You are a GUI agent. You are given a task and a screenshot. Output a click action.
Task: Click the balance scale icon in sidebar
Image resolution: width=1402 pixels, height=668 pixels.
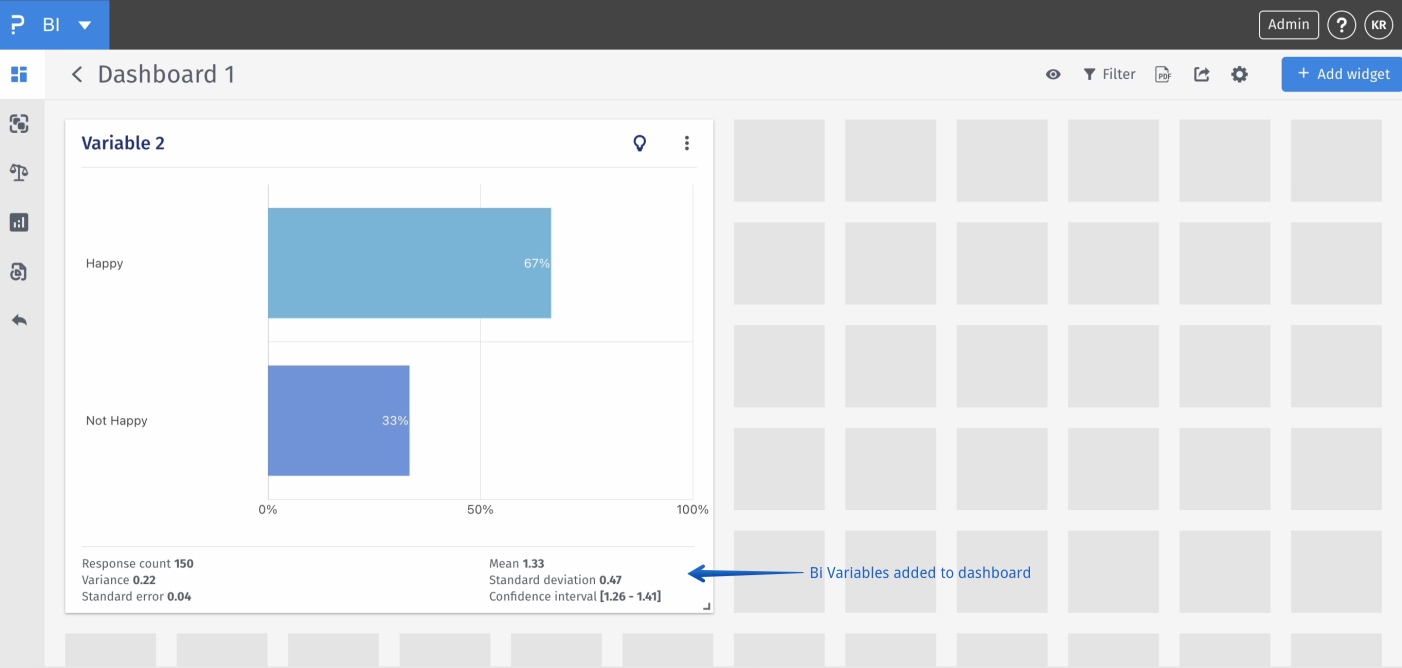(19, 172)
